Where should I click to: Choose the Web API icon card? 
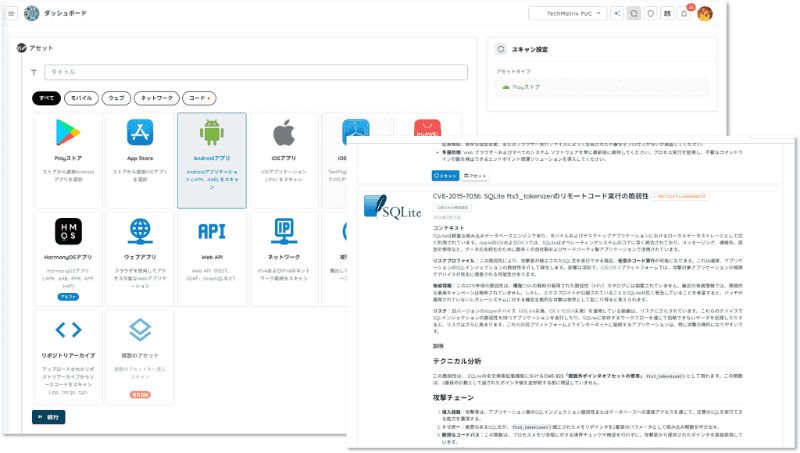click(212, 232)
